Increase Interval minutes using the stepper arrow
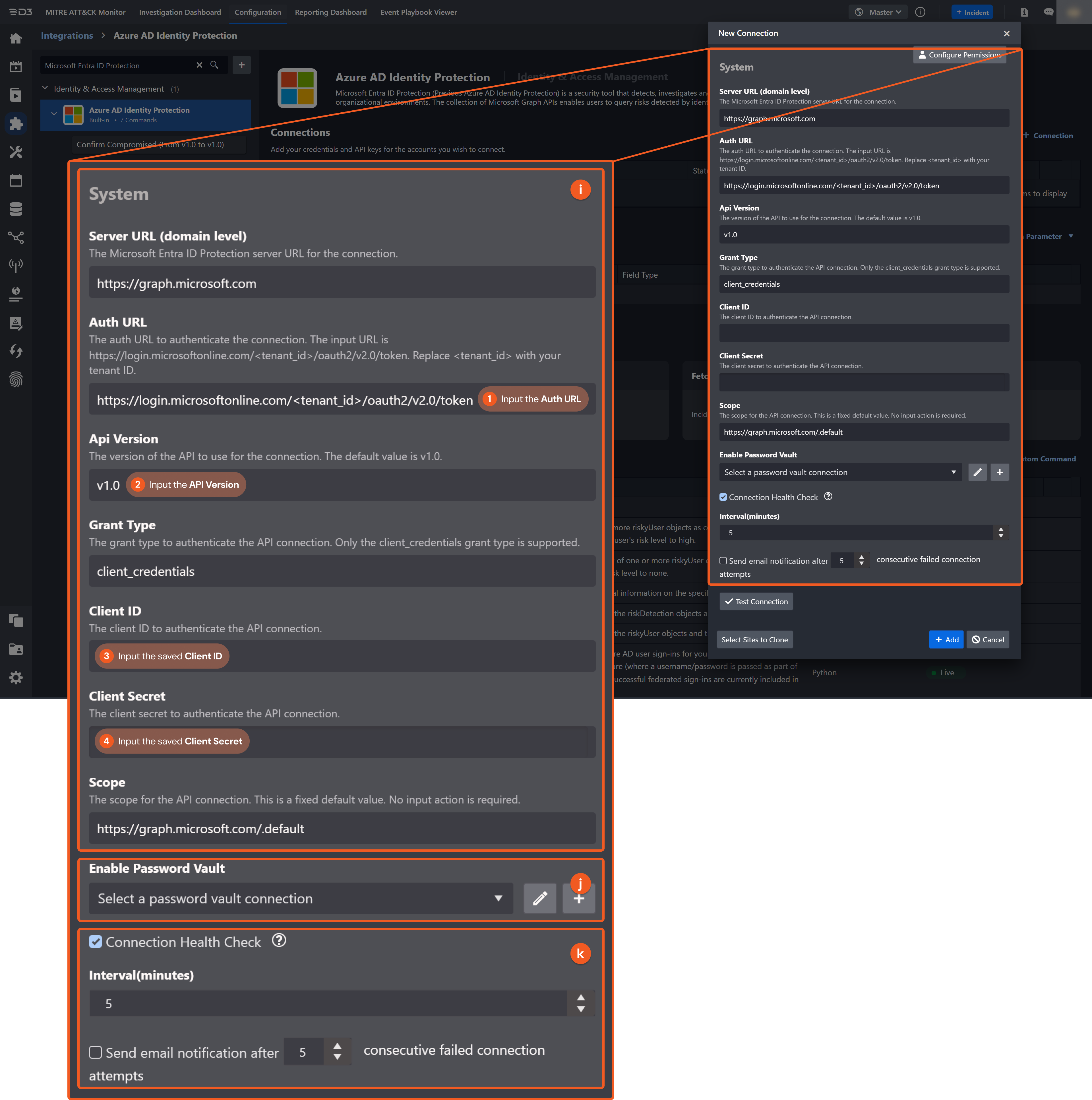The image size is (1092, 1100). click(580, 998)
